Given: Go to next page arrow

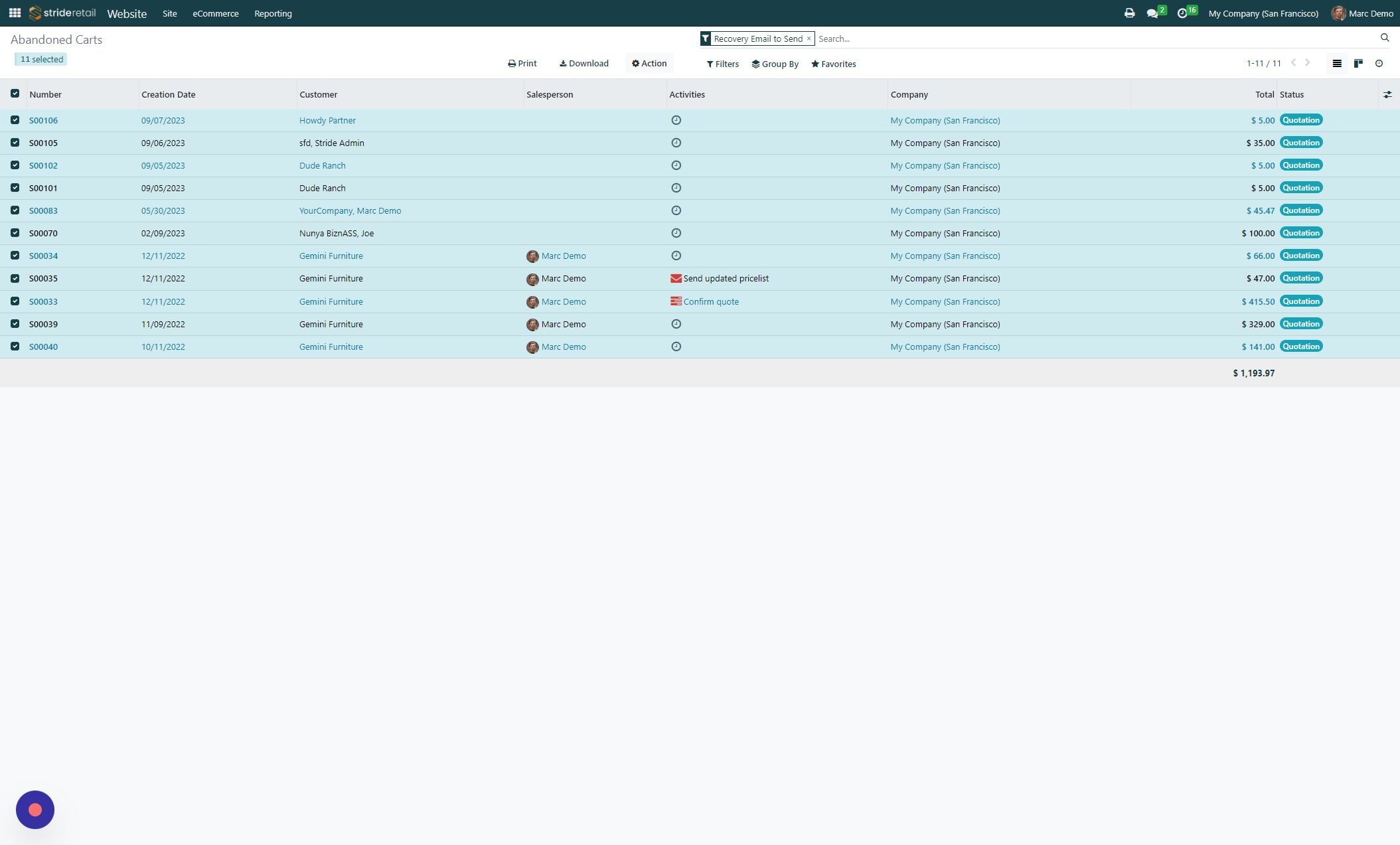Looking at the screenshot, I should coord(1308,63).
